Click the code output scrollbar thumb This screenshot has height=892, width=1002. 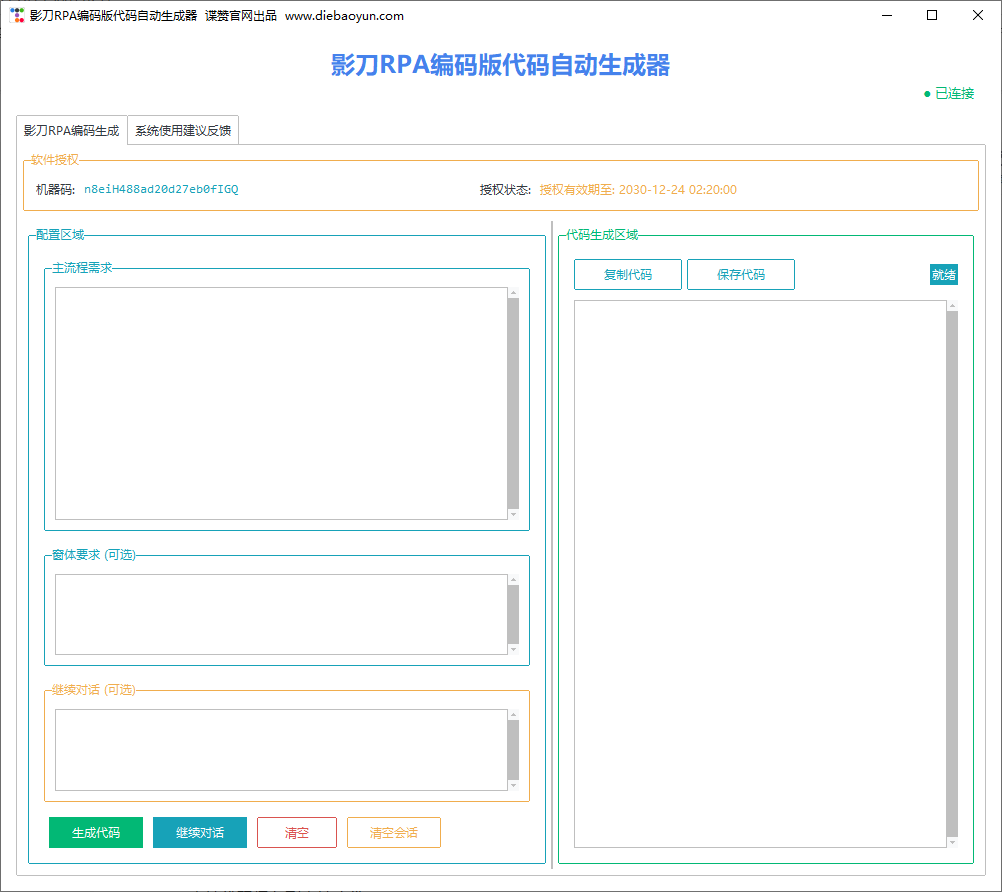[x=952, y=574]
